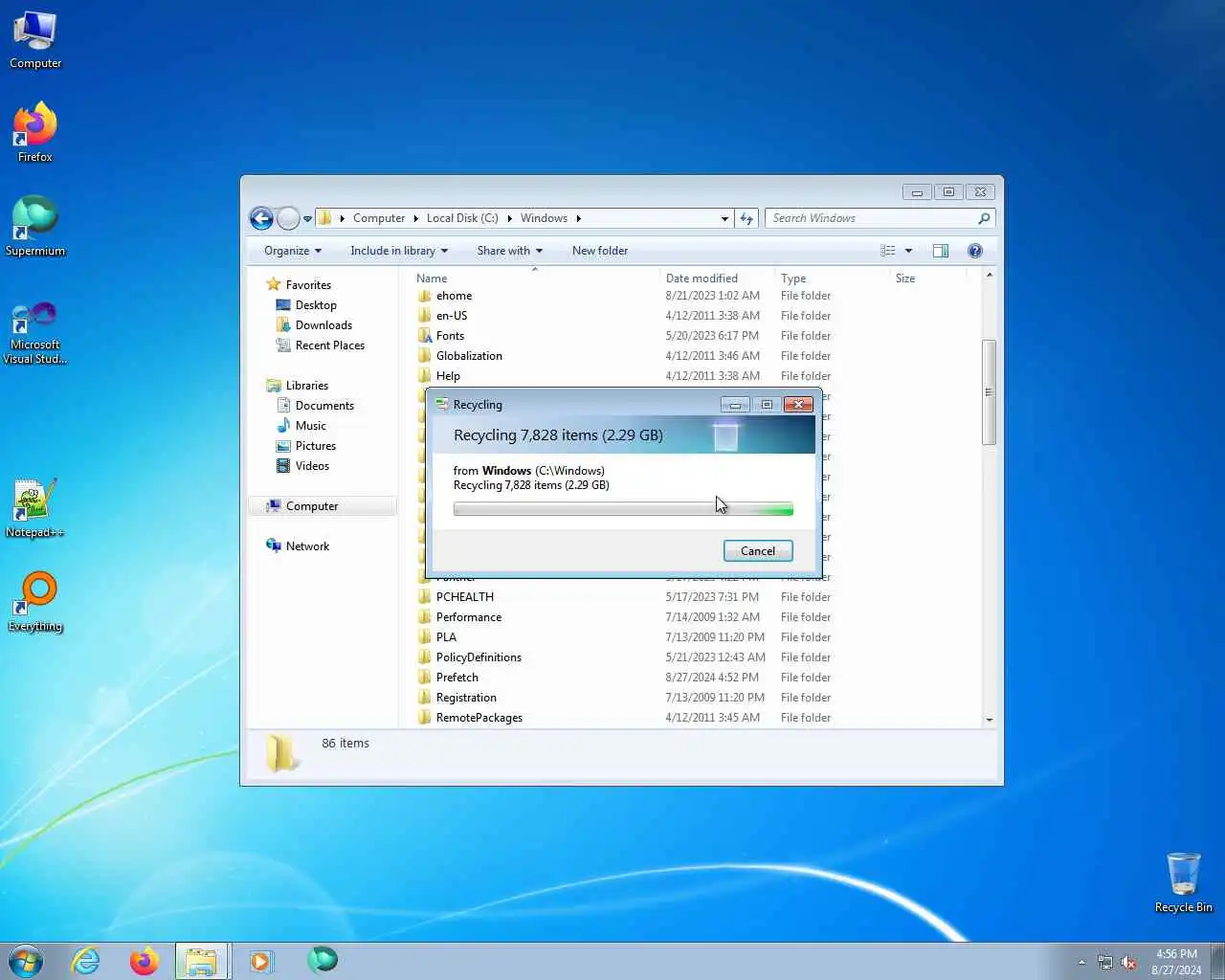The image size is (1225, 980).
Task: Select the Supermium desktop shortcut
Action: (35, 226)
